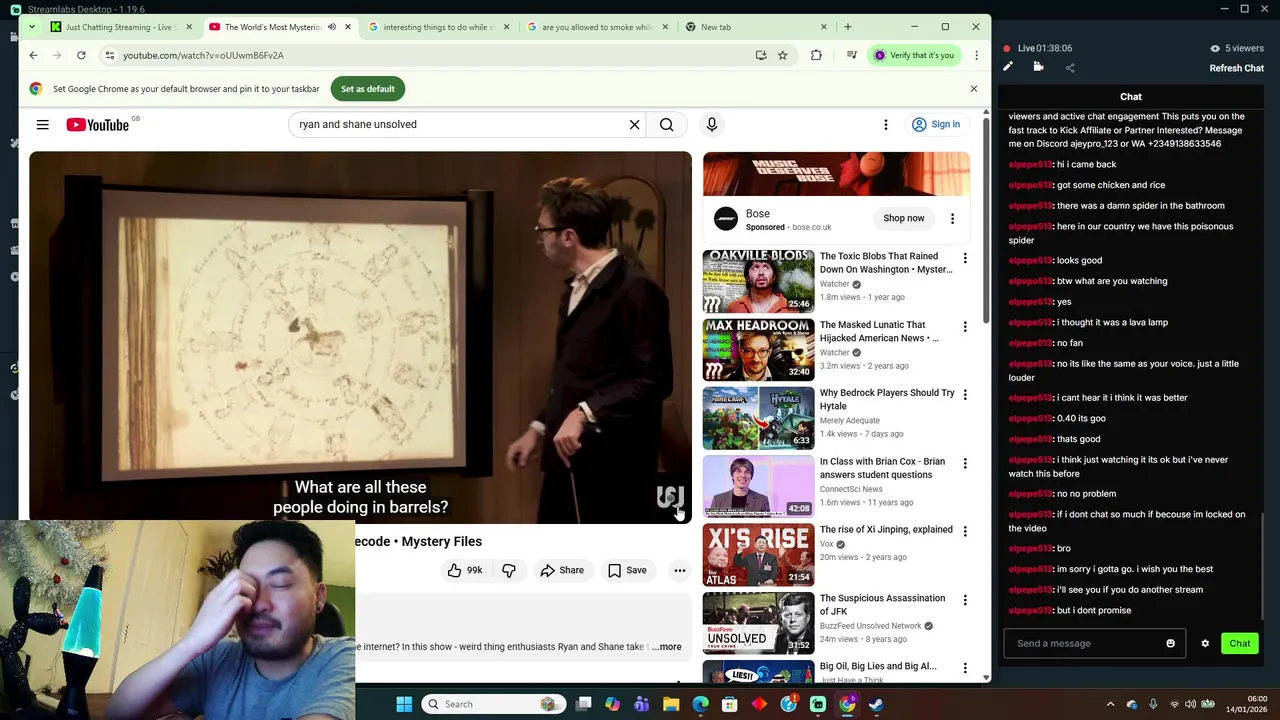This screenshot has width=1280, height=720.
Task: Sign in to YouTube
Action: 936,124
